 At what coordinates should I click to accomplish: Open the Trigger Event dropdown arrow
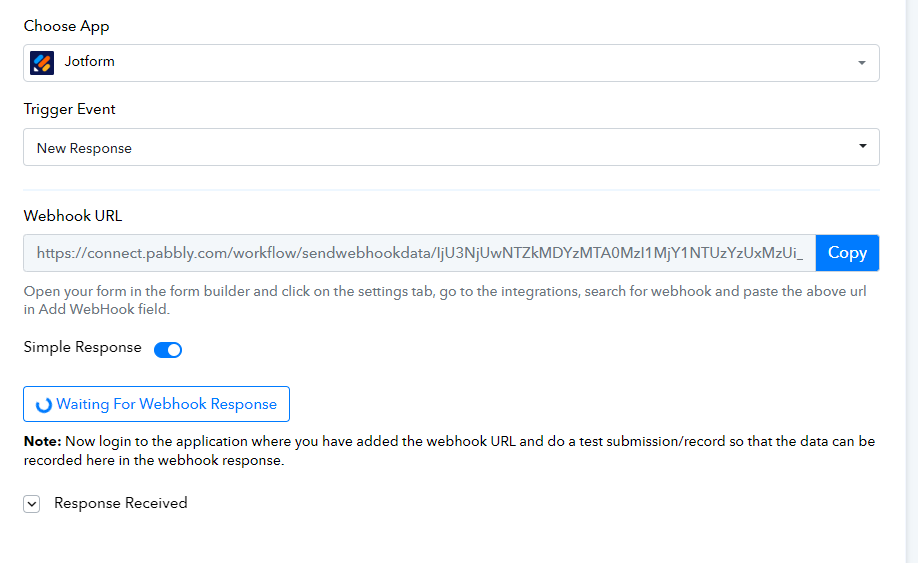point(862,146)
